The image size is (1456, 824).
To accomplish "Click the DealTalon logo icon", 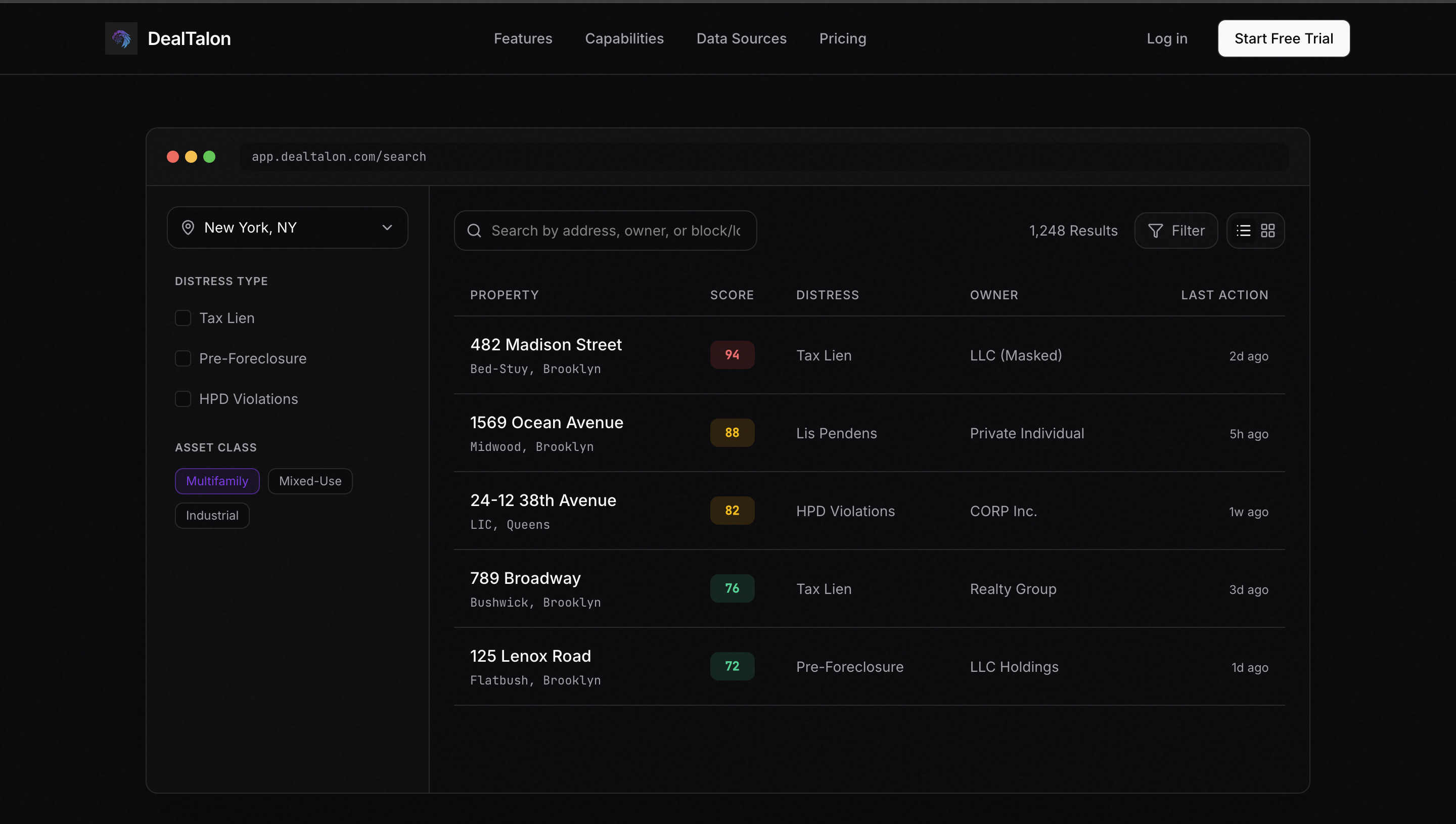I will pyautogui.click(x=121, y=38).
